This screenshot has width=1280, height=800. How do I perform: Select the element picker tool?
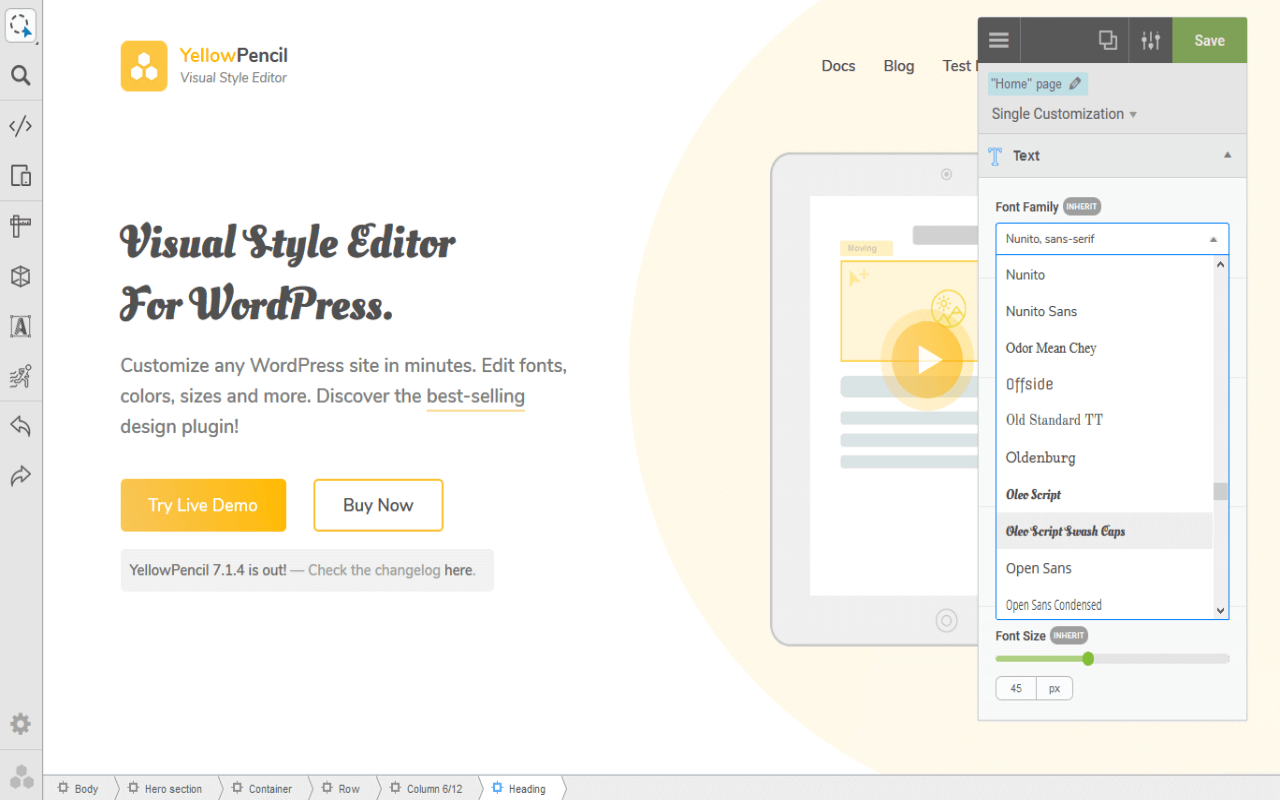point(20,25)
